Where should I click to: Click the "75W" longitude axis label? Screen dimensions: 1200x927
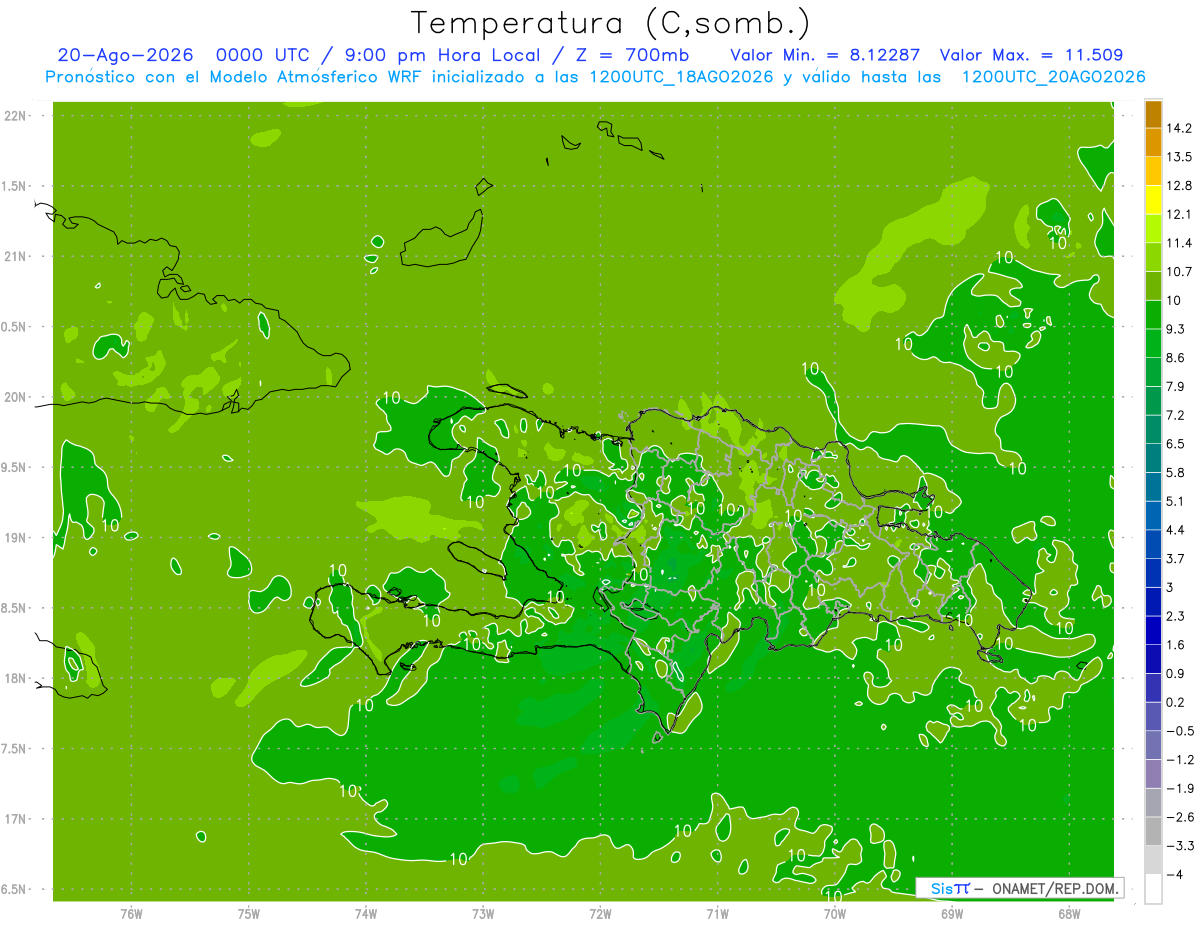coord(249,913)
